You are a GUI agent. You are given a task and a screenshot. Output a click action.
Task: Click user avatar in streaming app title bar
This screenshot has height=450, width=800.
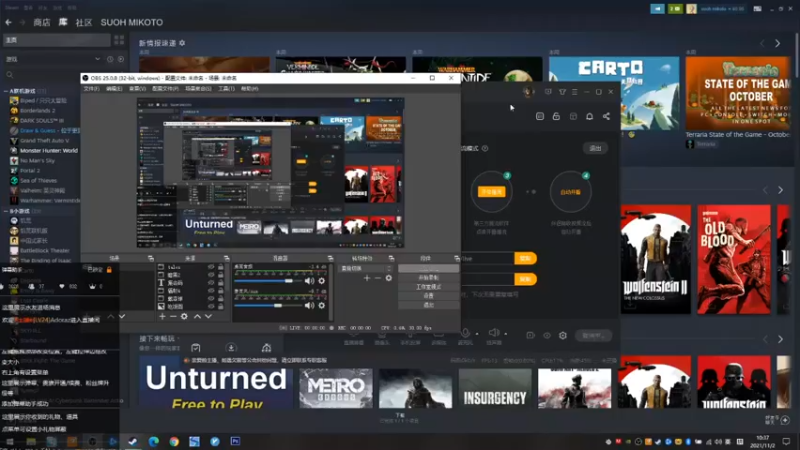528,92
